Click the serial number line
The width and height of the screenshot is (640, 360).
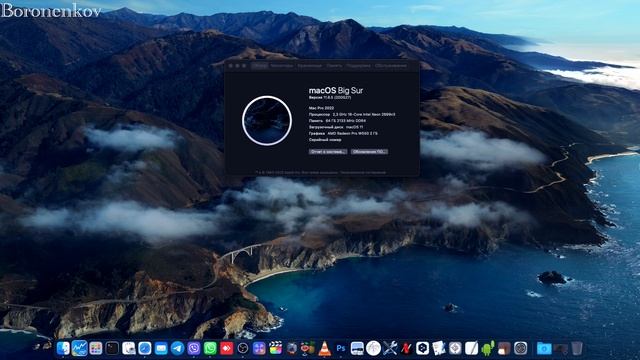[325, 140]
